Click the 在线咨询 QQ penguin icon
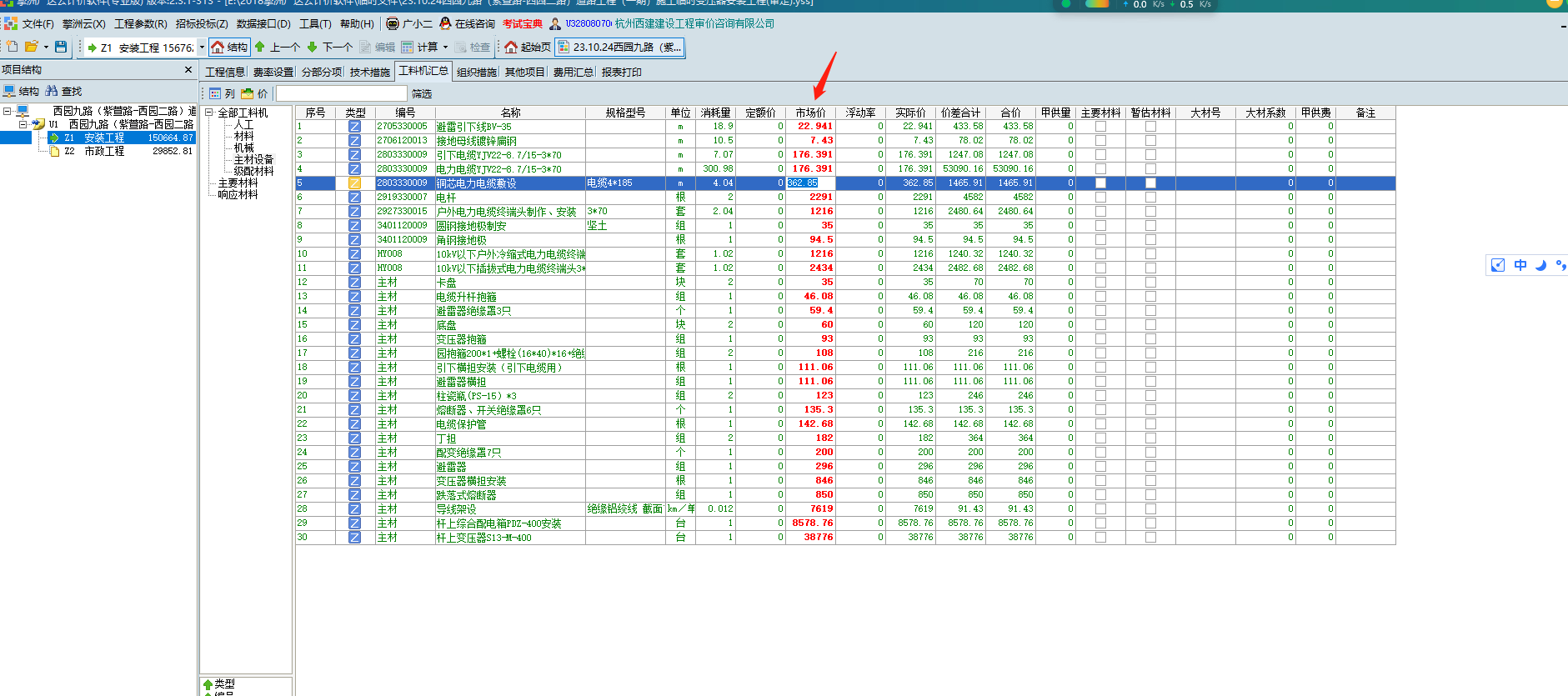The image size is (1568, 696). tap(445, 23)
